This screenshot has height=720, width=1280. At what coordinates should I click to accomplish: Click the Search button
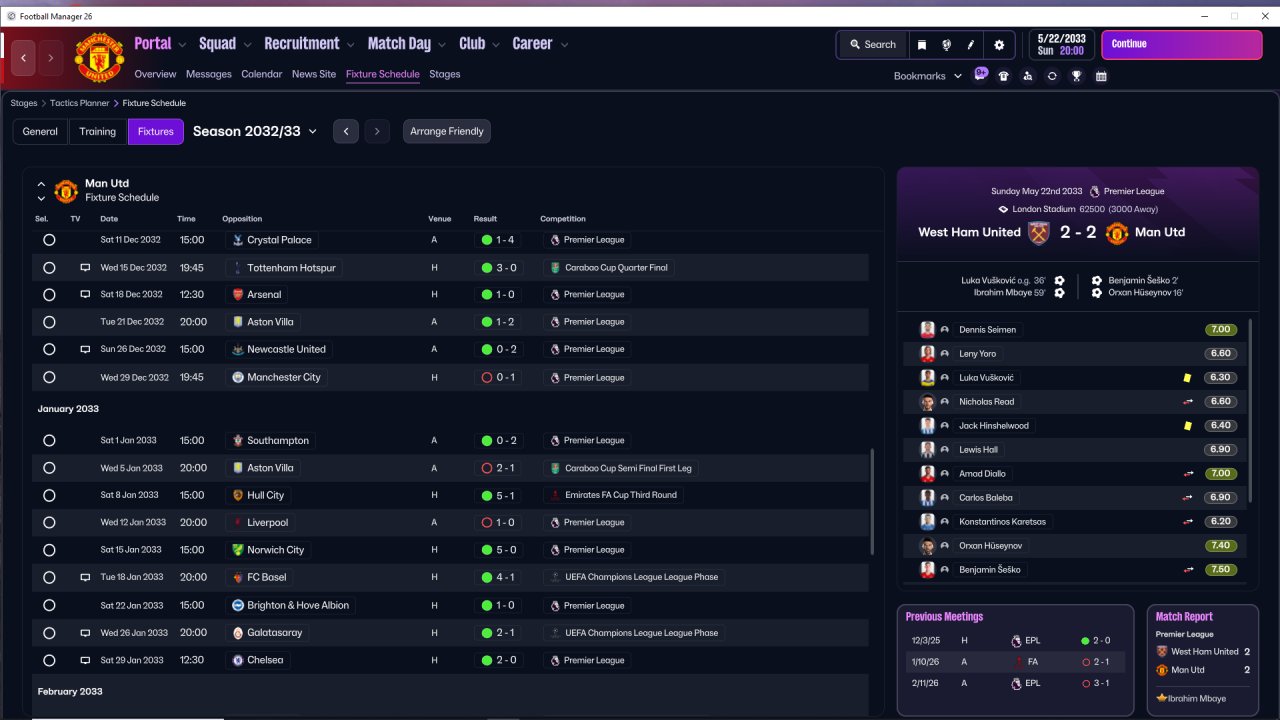pos(873,45)
